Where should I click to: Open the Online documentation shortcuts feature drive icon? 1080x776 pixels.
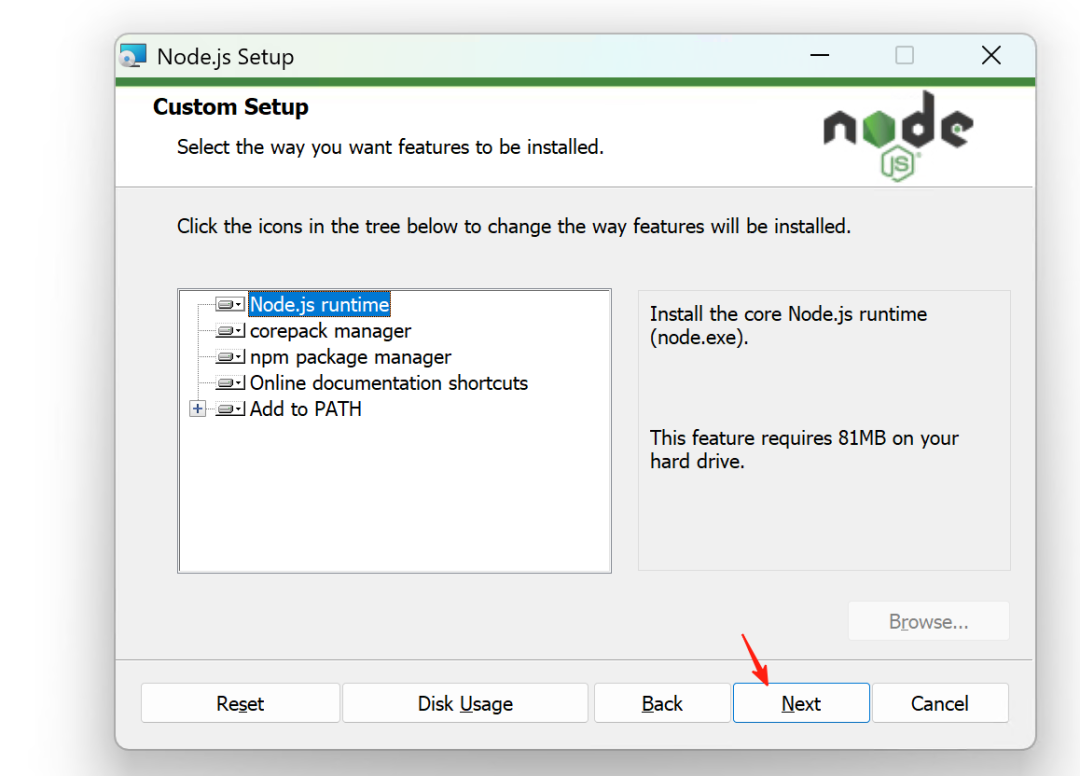click(x=230, y=383)
